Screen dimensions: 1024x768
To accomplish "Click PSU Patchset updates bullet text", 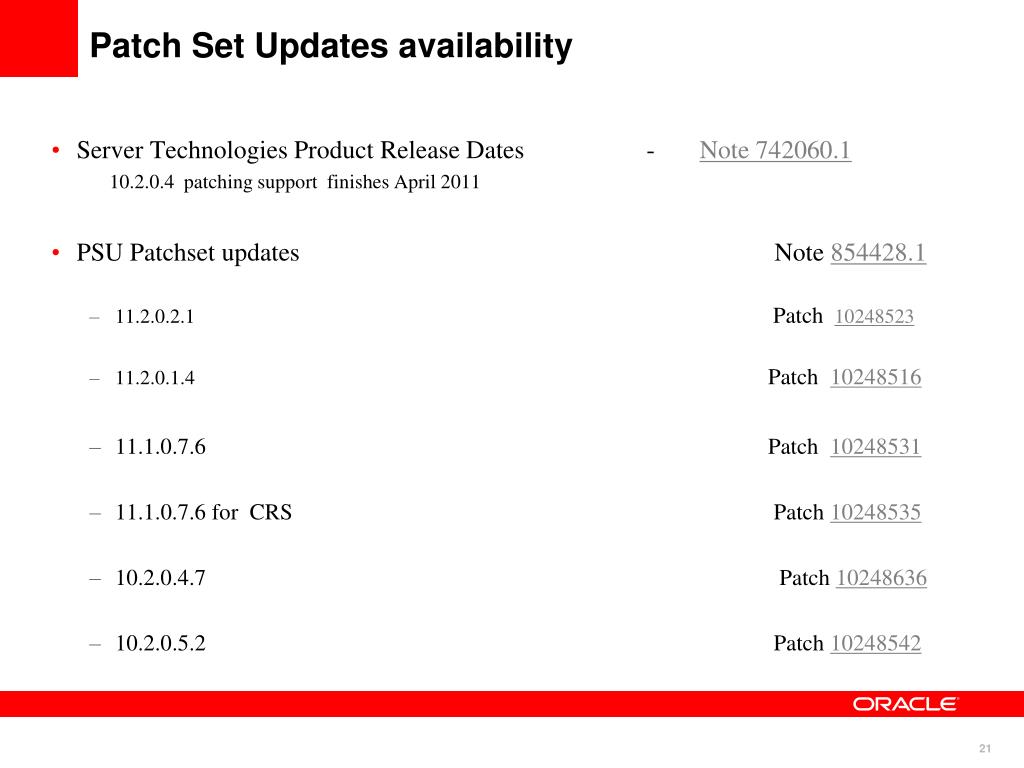I will tap(188, 253).
